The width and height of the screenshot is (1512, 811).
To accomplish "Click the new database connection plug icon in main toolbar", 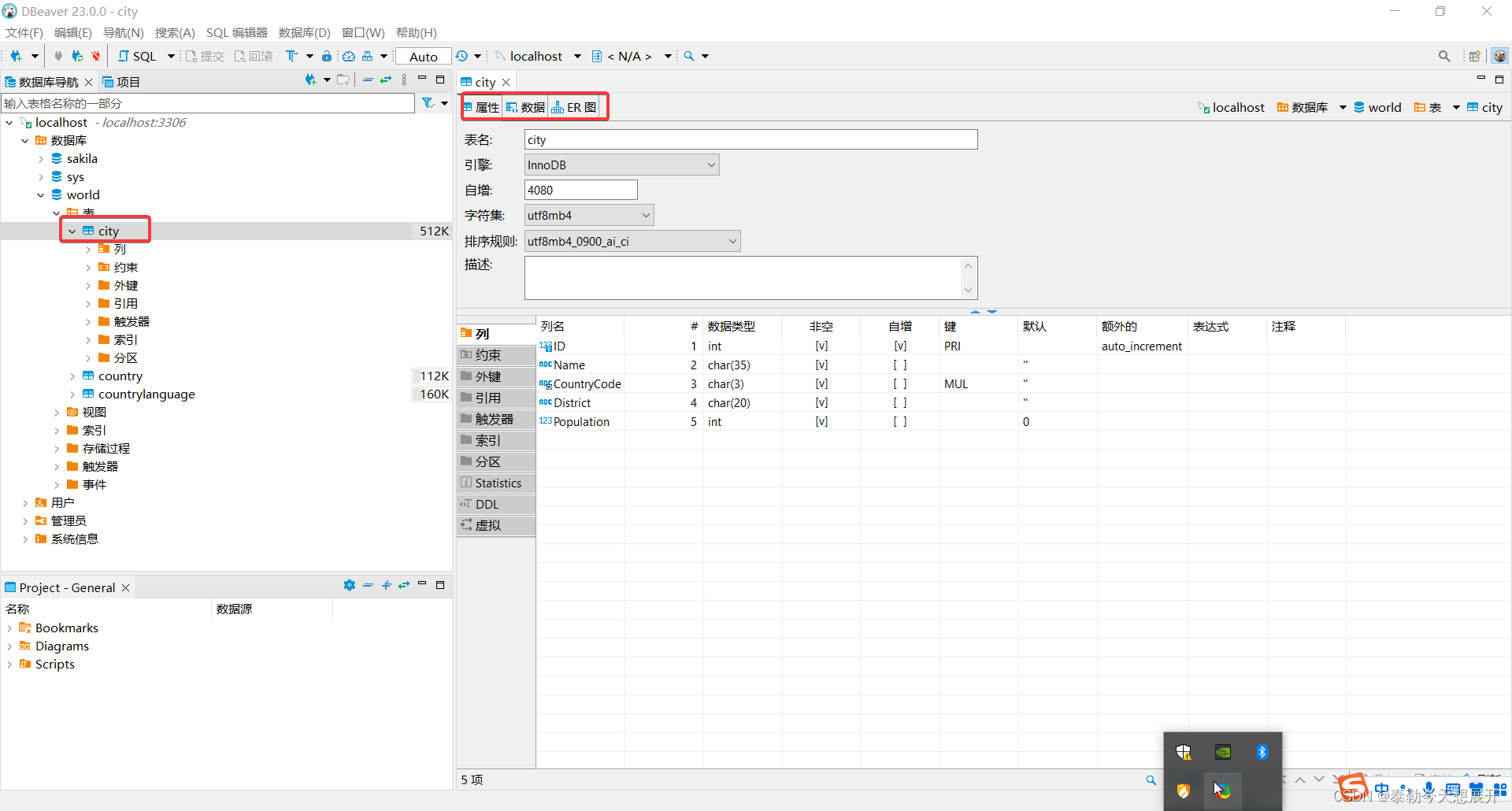I will pos(16,56).
